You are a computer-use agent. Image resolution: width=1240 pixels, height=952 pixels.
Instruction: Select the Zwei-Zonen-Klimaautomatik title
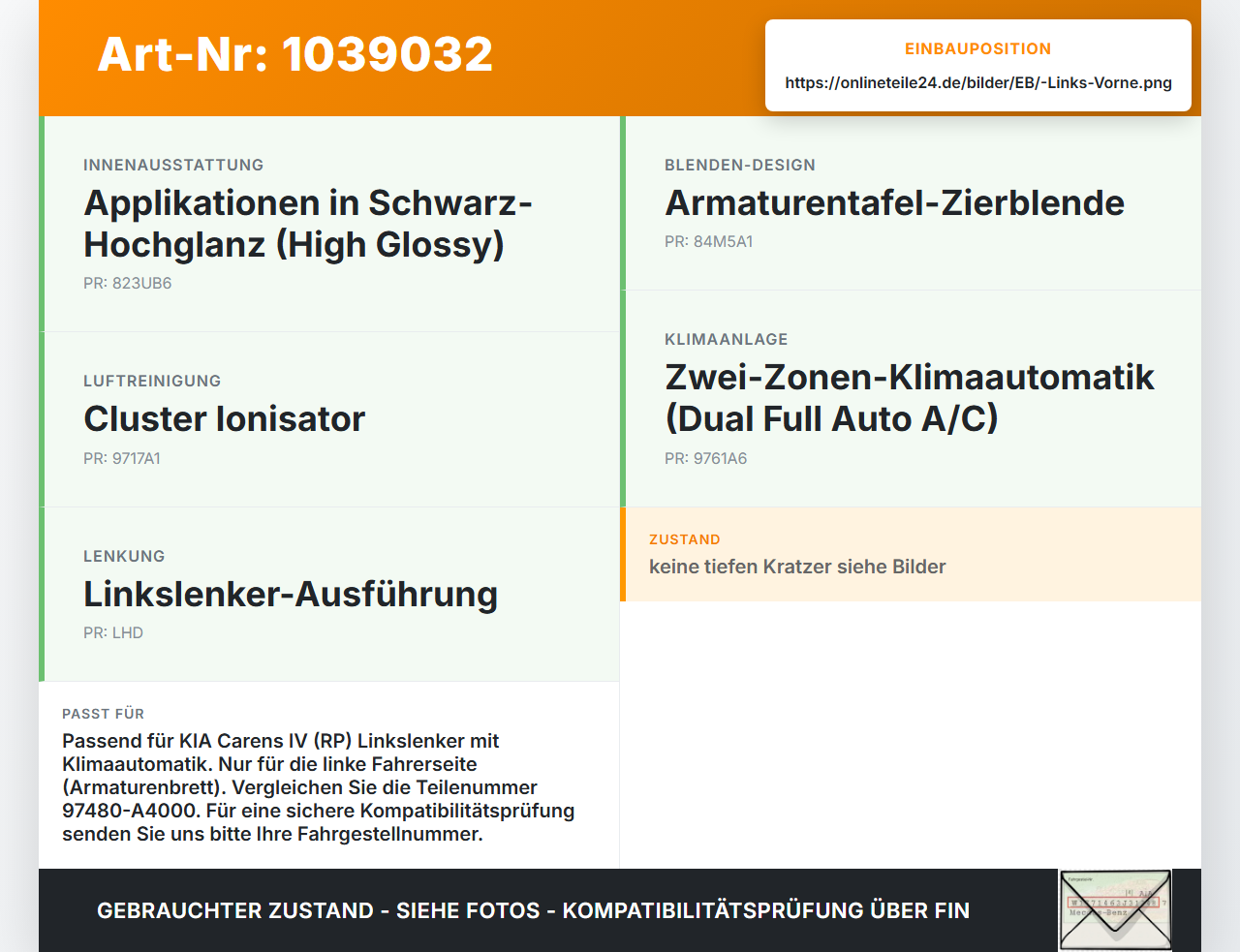tap(910, 398)
